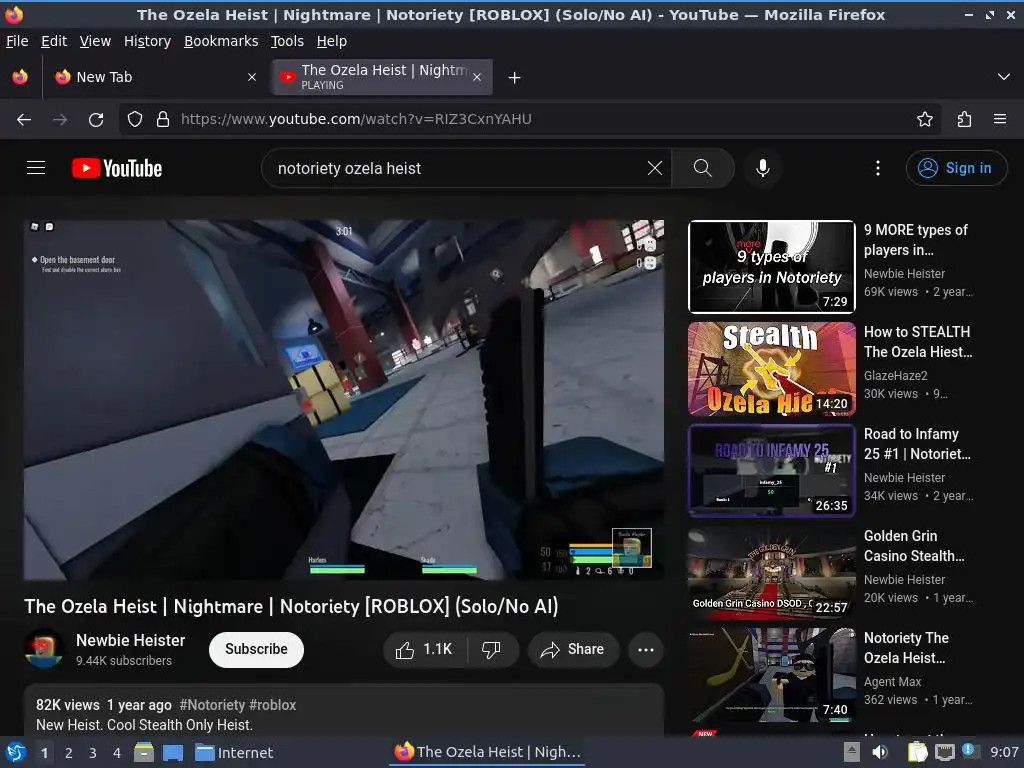The height and width of the screenshot is (768, 1024).
Task: Open 'Golden Grin Casino Stealth' title
Action: pyautogui.click(x=914, y=546)
